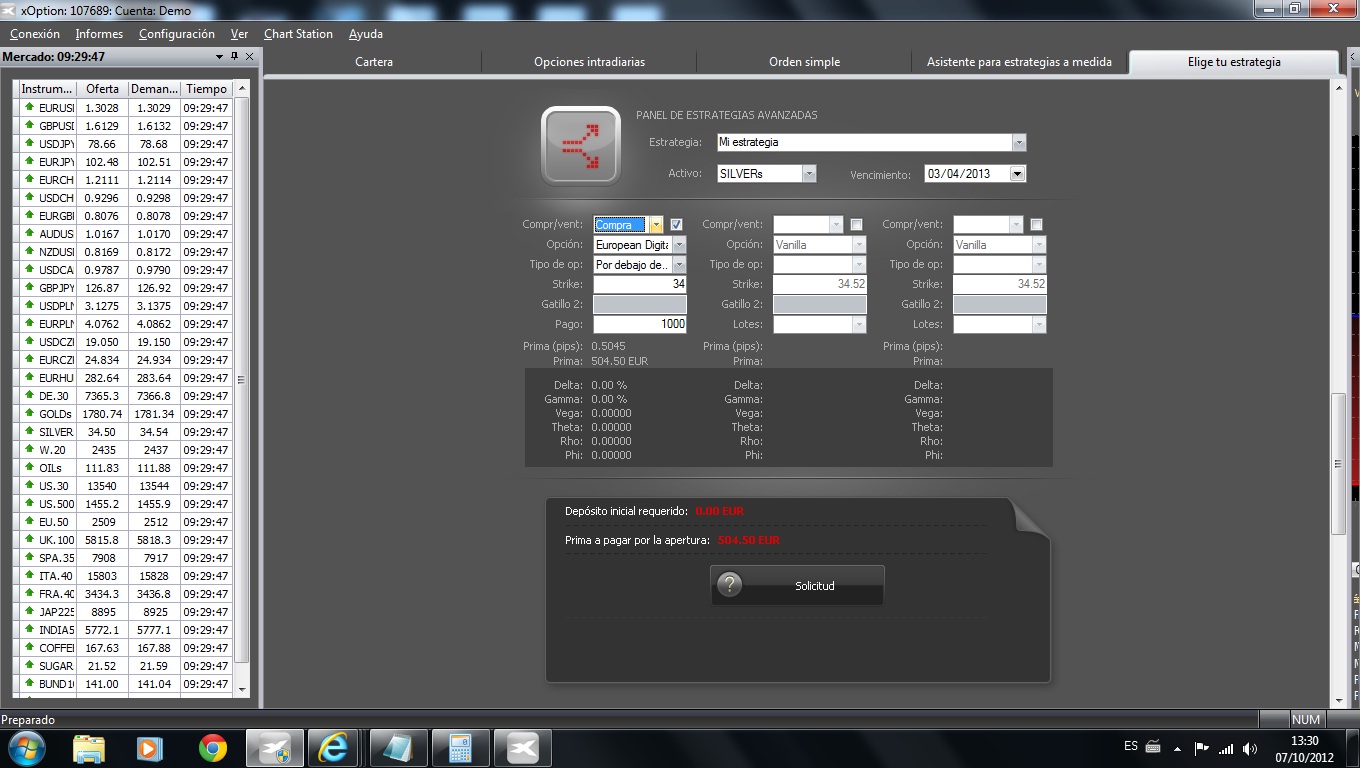Image resolution: width=1360 pixels, height=768 pixels.
Task: Open the Configuración menu
Action: (x=177, y=34)
